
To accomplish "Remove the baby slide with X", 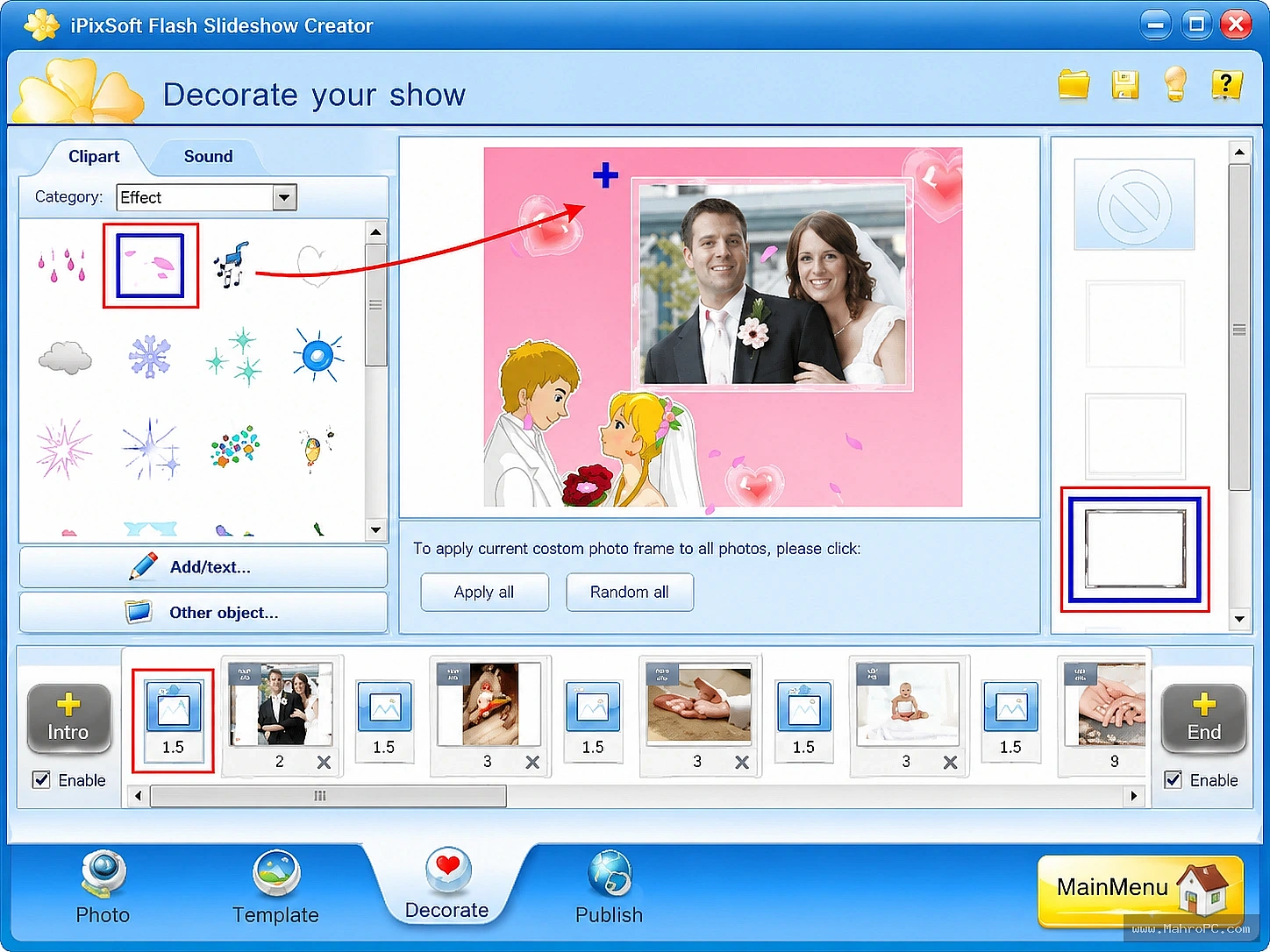I will (x=950, y=762).
